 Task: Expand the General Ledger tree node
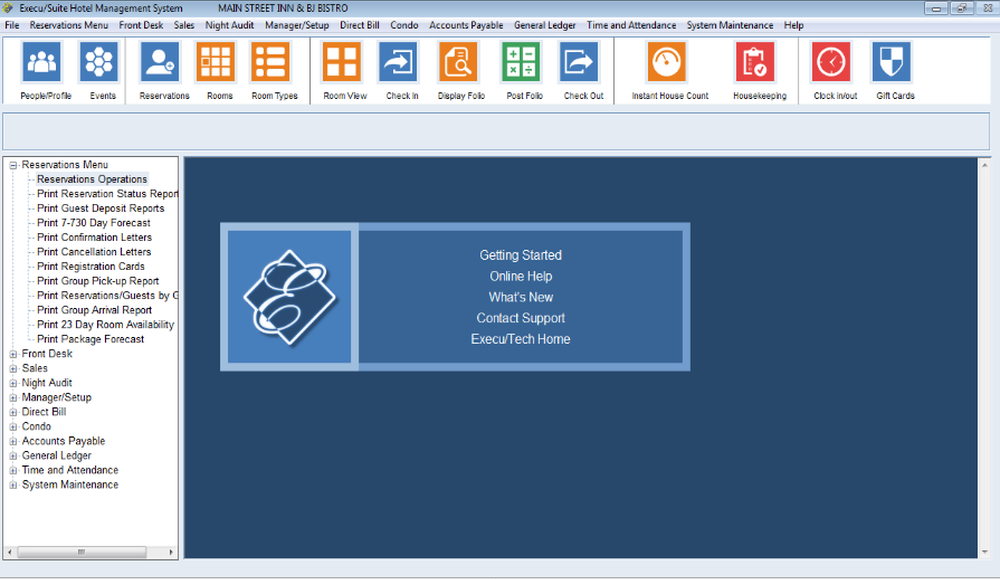click(x=13, y=456)
